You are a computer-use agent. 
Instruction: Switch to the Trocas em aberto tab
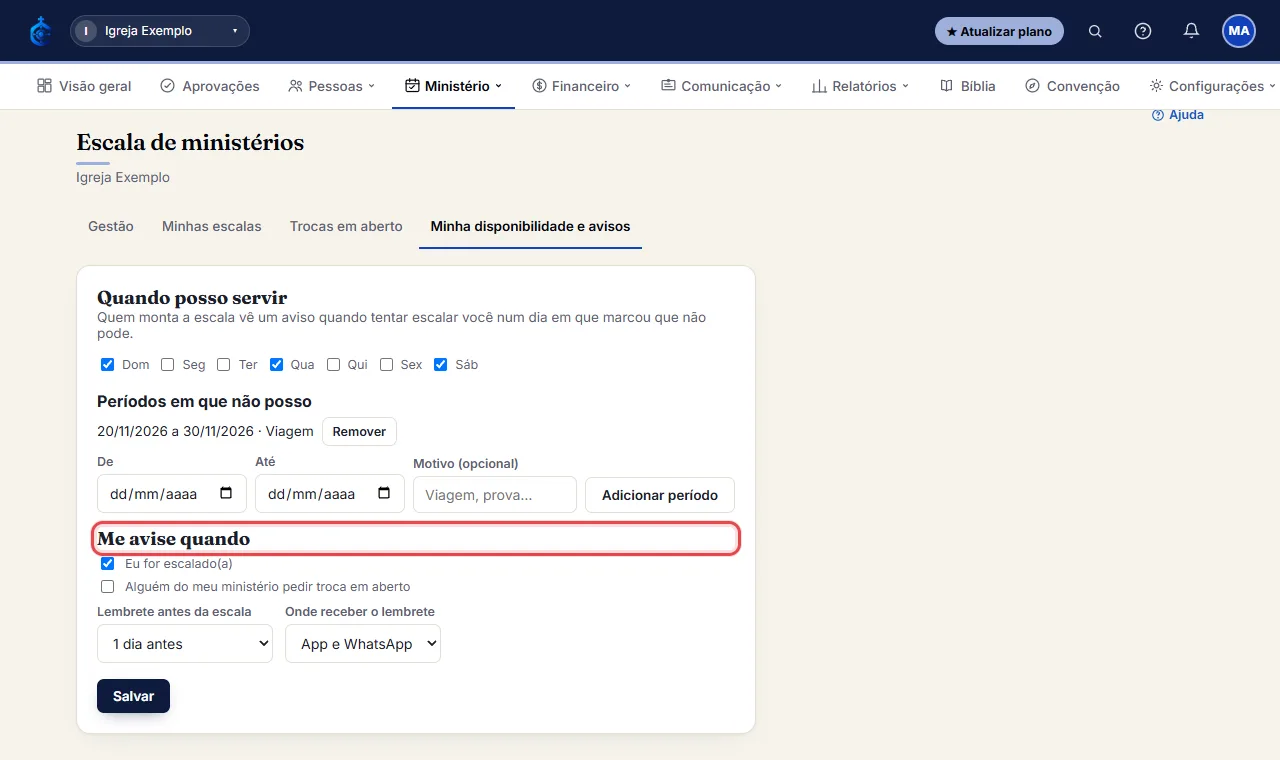(x=346, y=227)
